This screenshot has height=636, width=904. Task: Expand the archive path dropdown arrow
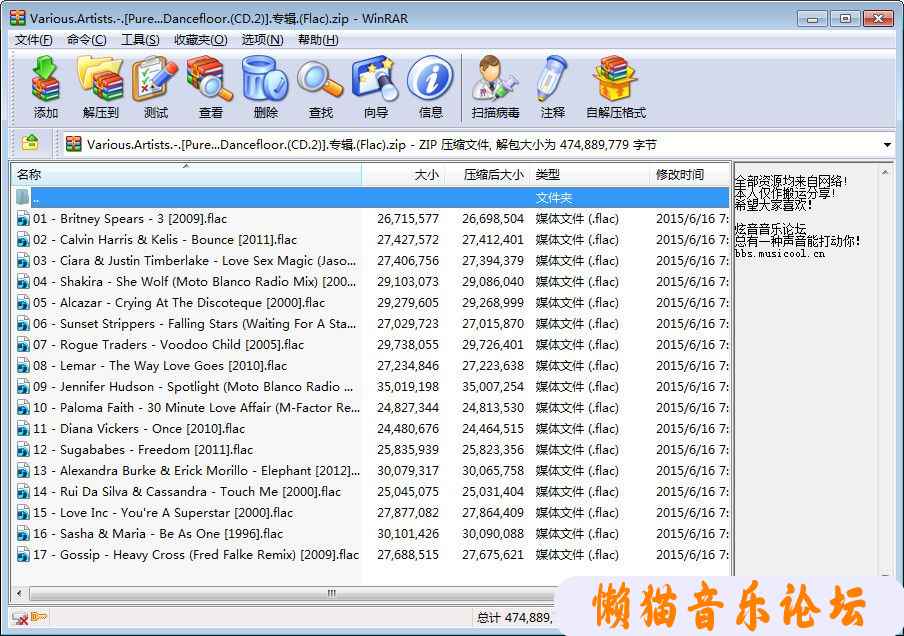[887, 145]
